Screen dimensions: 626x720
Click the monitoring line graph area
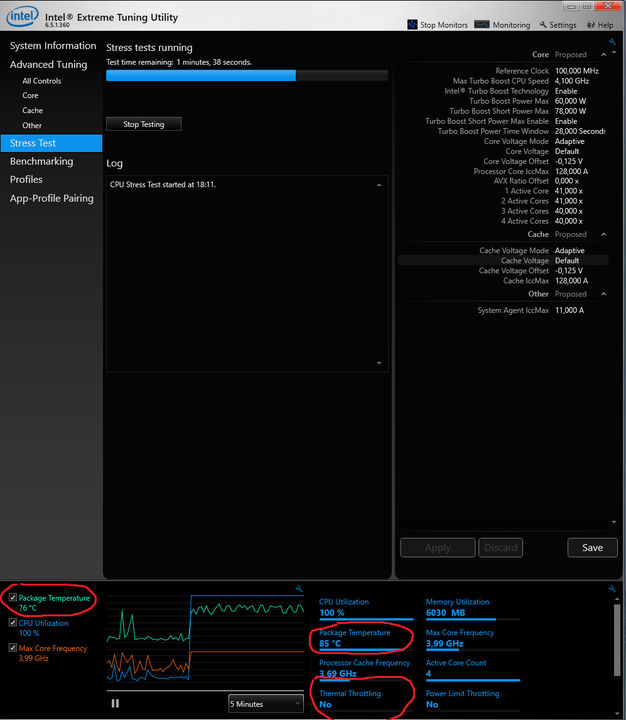pos(205,639)
